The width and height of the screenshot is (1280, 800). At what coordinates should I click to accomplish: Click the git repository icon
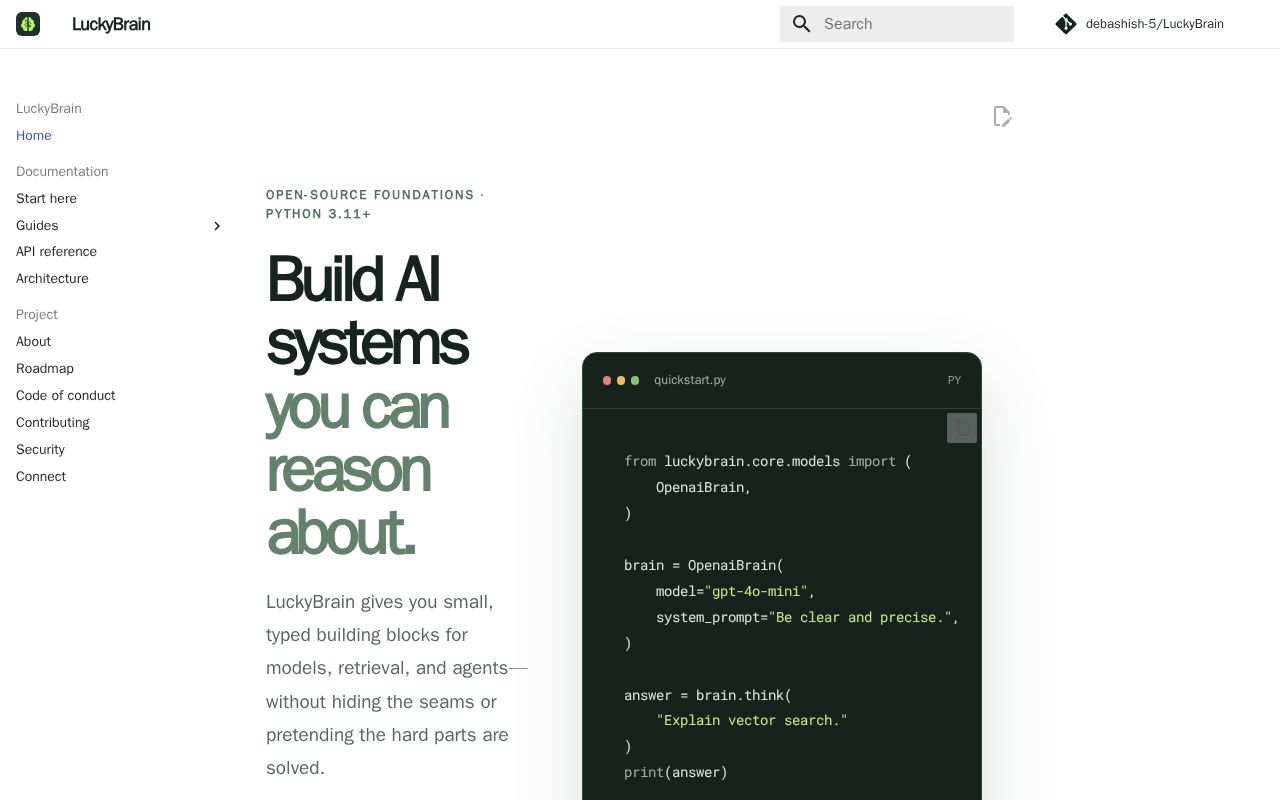click(x=1066, y=24)
